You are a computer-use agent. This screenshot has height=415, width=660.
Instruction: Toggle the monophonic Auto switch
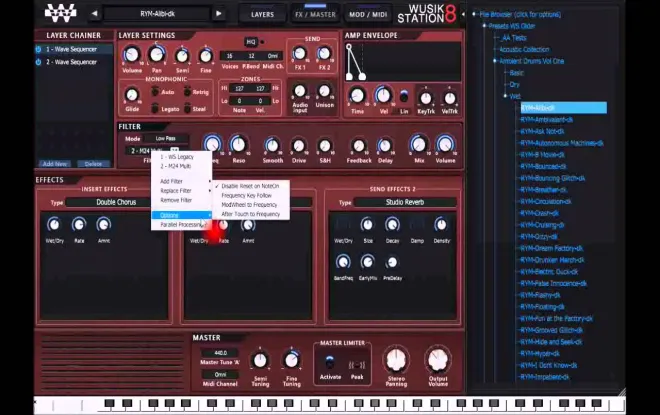click(155, 91)
